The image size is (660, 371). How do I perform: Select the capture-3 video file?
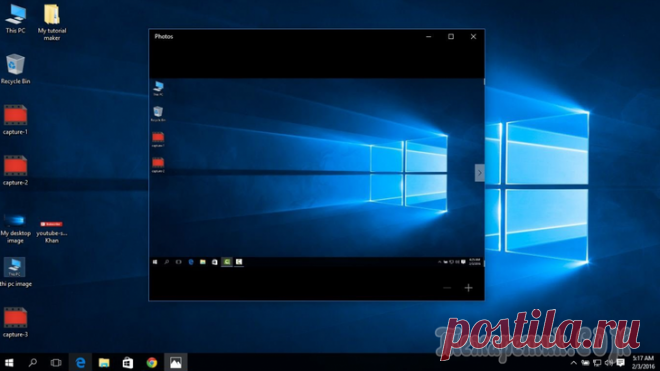pyautogui.click(x=16, y=322)
